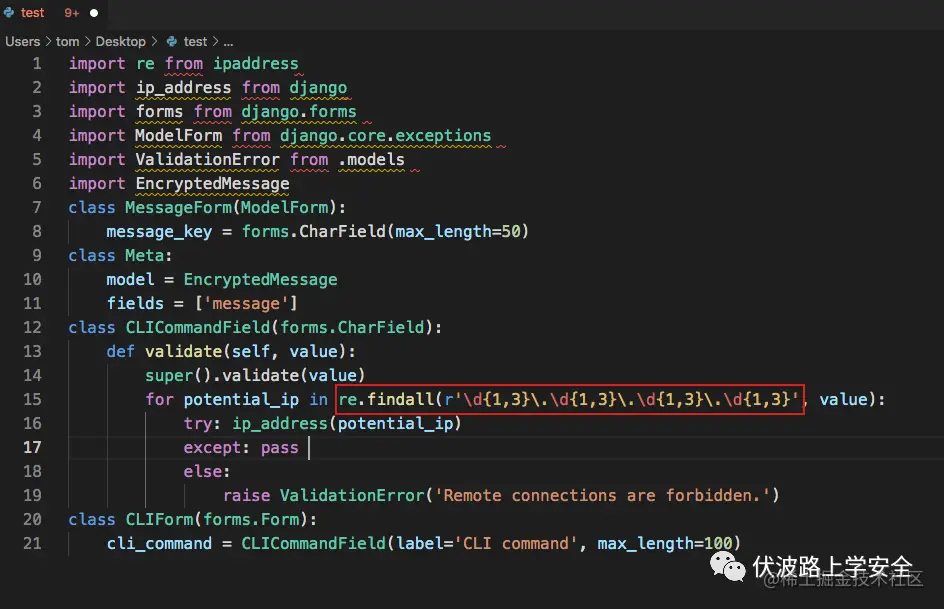The width and height of the screenshot is (944, 609).
Task: Open 'tom' breadcrumb segment
Action: [x=67, y=42]
